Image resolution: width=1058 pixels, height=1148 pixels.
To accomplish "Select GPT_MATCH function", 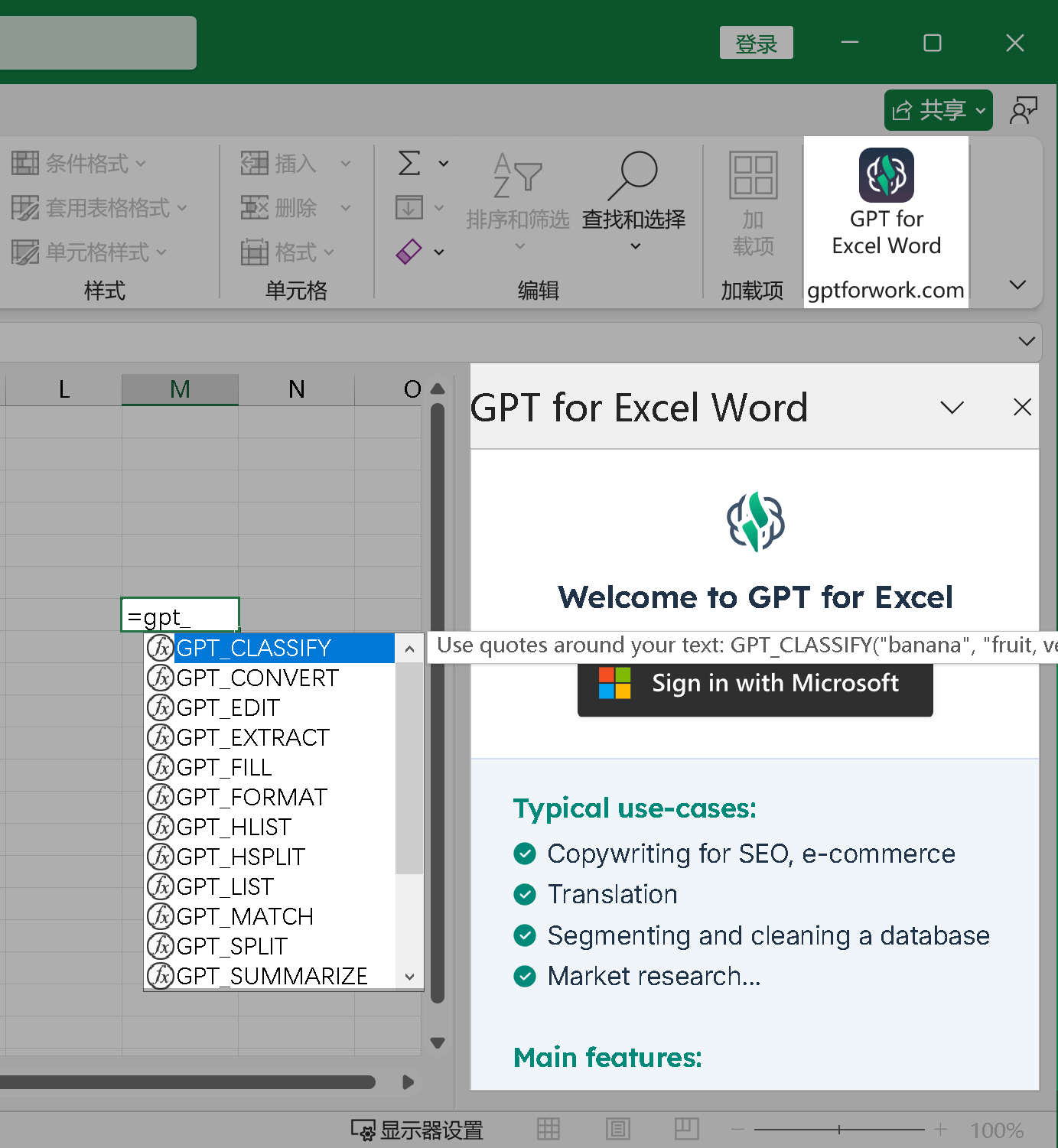I will [x=269, y=916].
